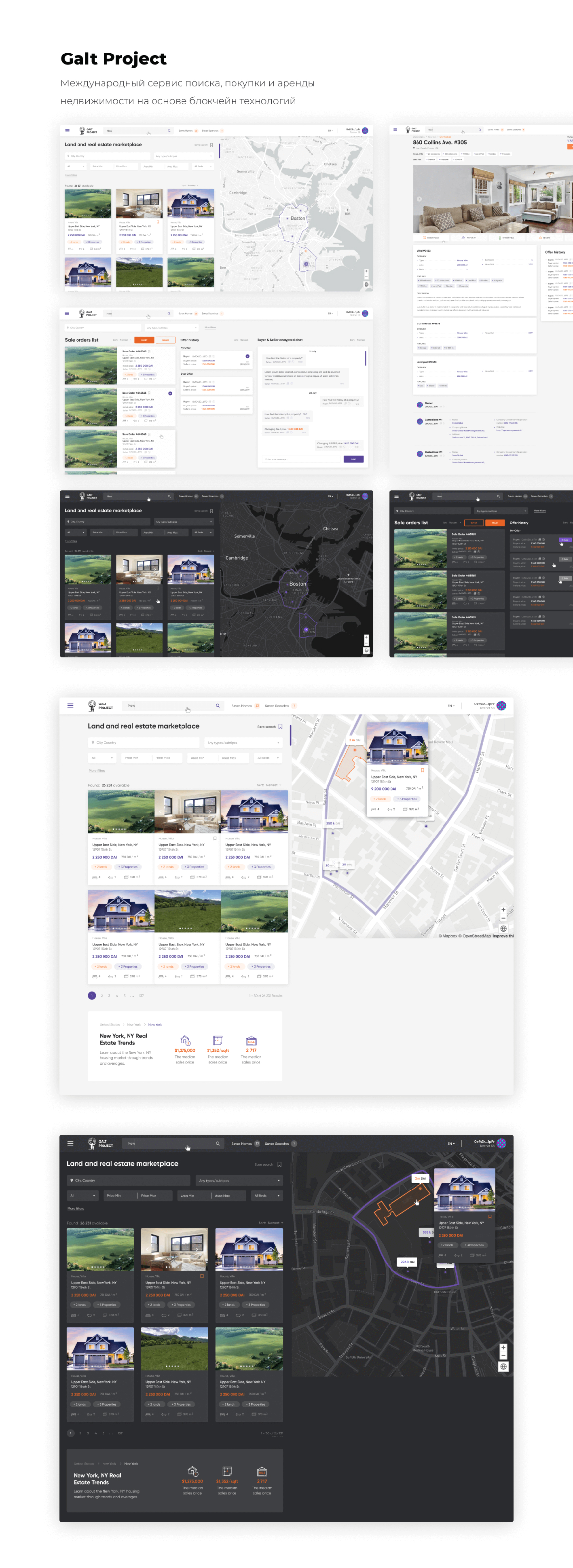Toggle Save search bookmark in large light mockup
The height and width of the screenshot is (1568, 573).
(x=280, y=726)
